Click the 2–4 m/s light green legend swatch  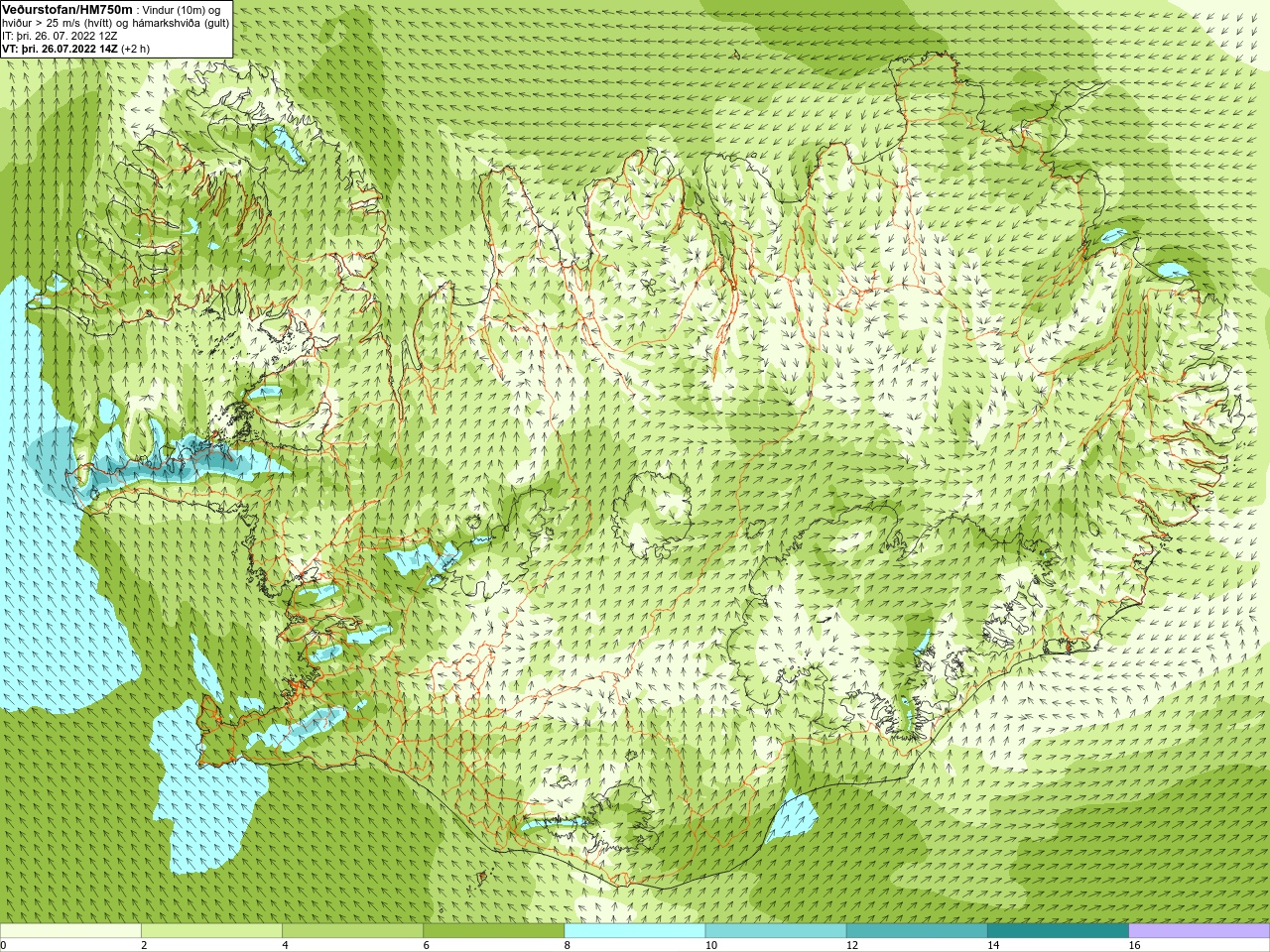[211, 931]
